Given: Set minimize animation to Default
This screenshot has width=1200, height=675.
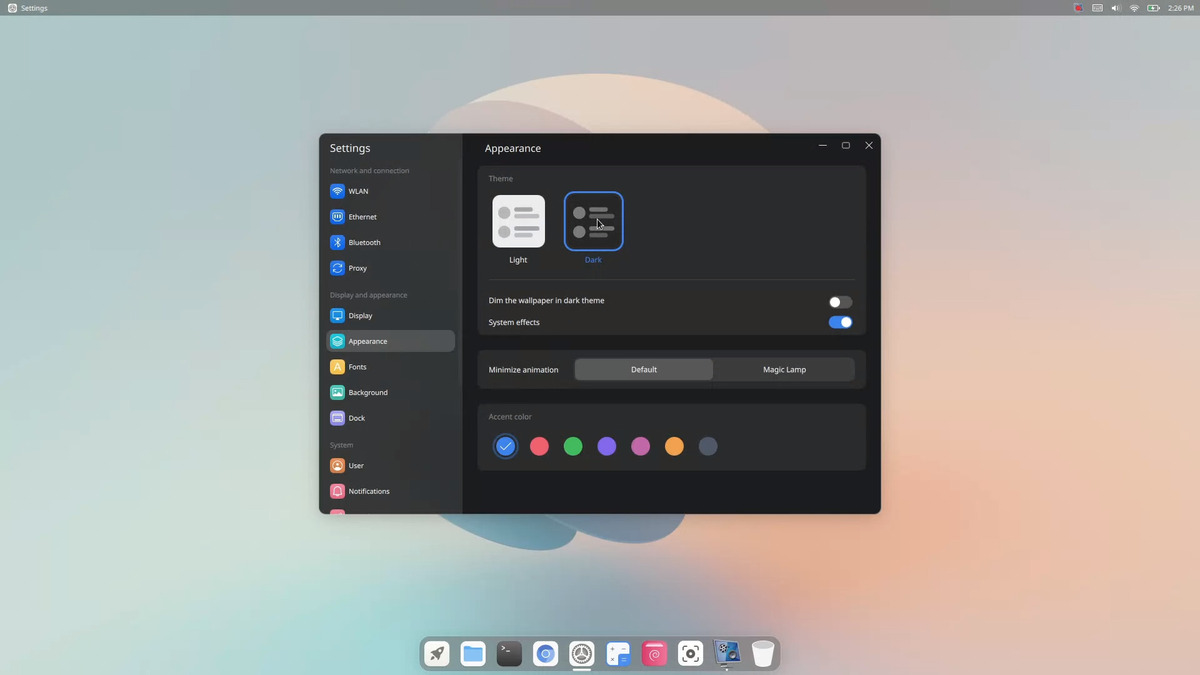Looking at the screenshot, I should (644, 370).
